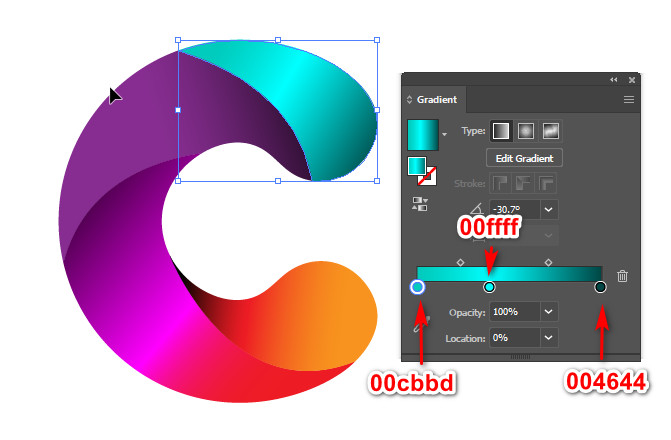
Task: Click the third Stroke gradient option icon
Action: click(x=547, y=184)
